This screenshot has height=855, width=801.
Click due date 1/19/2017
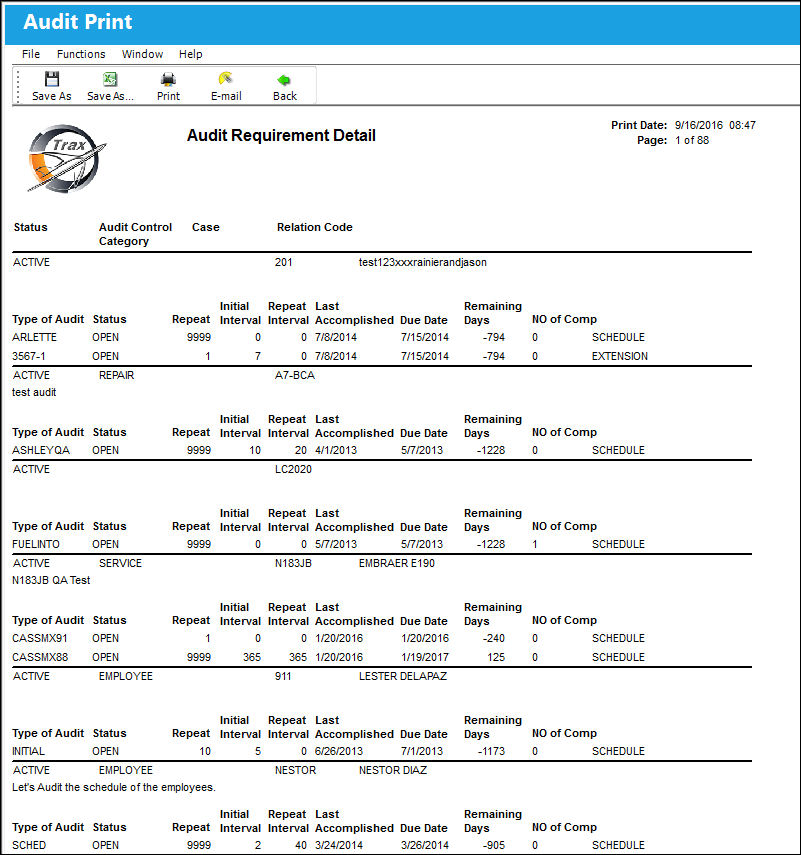pos(425,657)
